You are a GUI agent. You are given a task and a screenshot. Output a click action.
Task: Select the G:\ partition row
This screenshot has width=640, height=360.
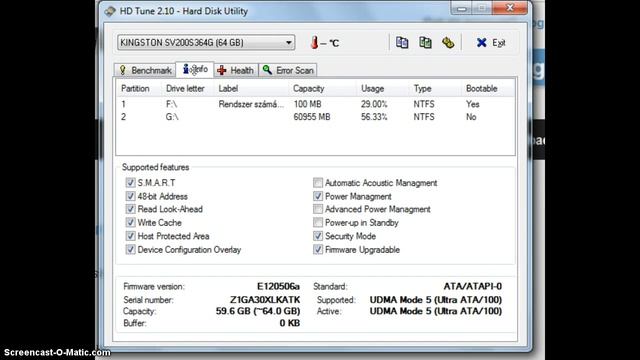point(315,117)
